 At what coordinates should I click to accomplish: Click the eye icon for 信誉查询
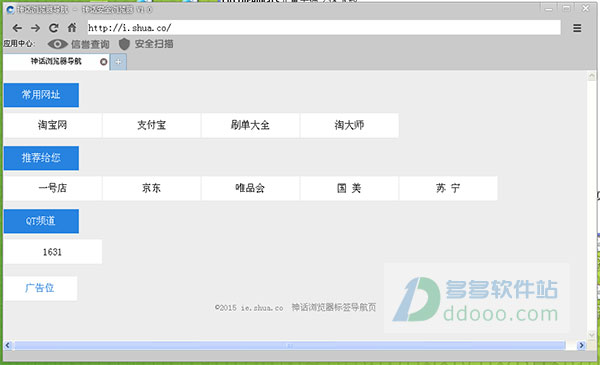57,44
